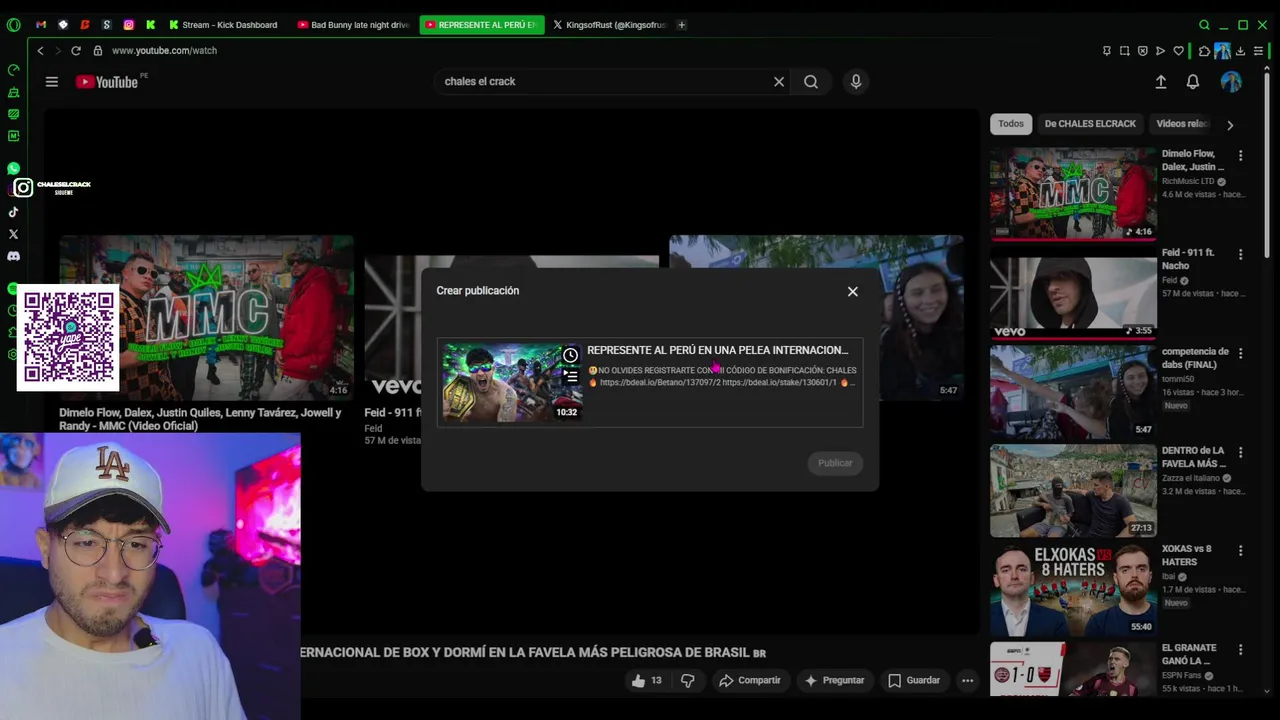Open YouTube create upload icon
Viewport: 1280px width, 720px height.
pyautogui.click(x=1161, y=82)
